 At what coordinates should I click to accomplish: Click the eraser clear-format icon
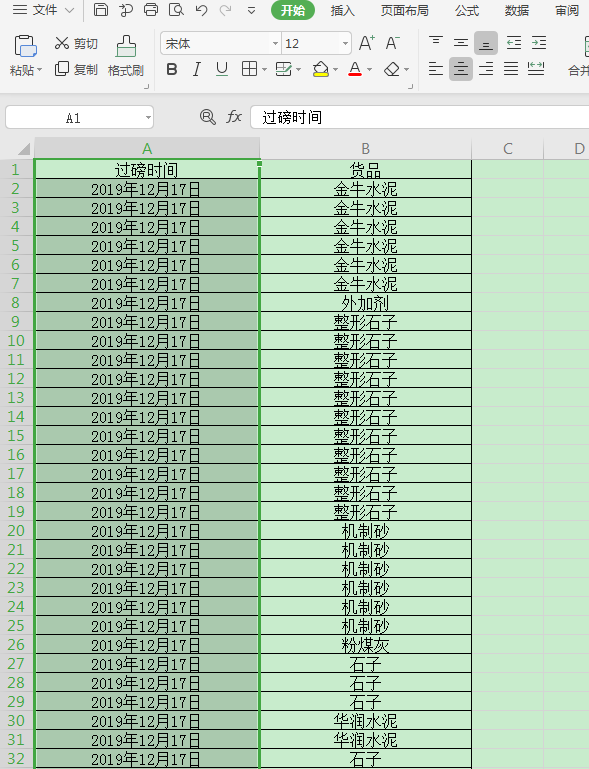(x=392, y=69)
